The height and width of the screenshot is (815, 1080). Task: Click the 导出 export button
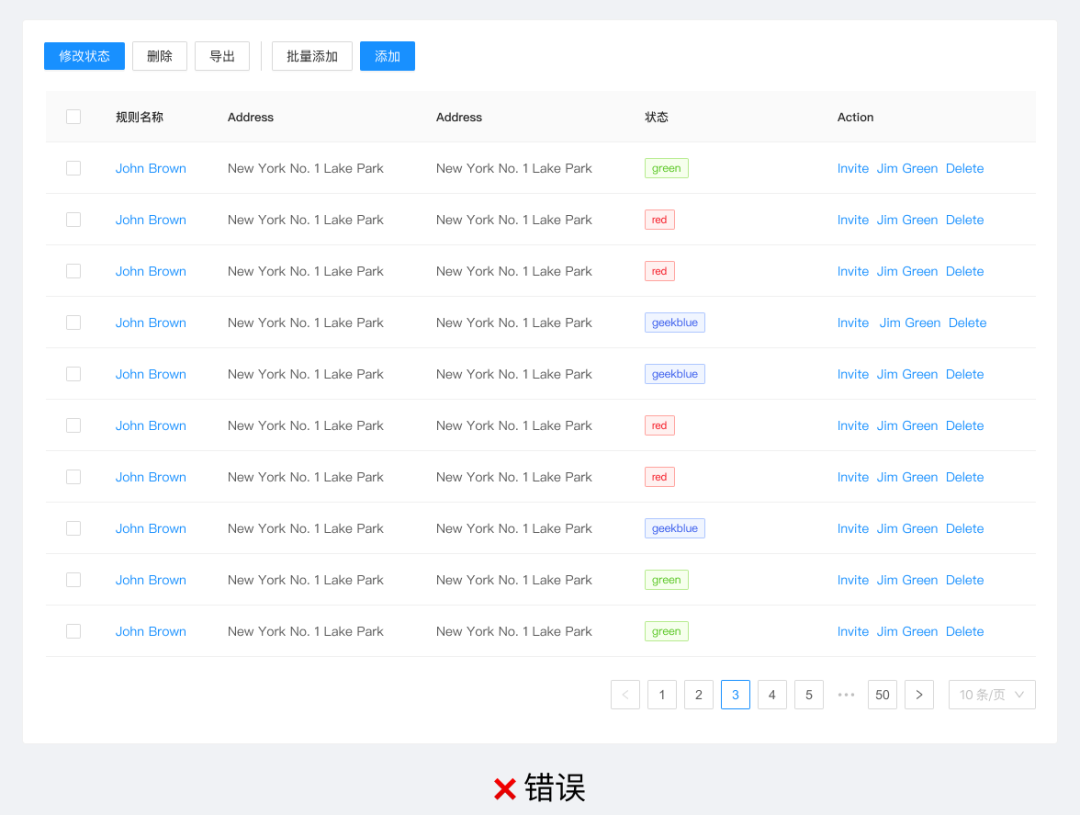tap(222, 56)
